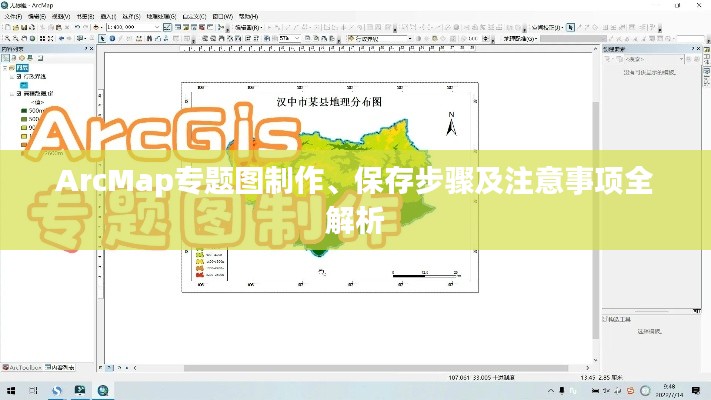This screenshot has height=400, width=711.
Task: Click the List By Source icon
Action: [x=14, y=58]
